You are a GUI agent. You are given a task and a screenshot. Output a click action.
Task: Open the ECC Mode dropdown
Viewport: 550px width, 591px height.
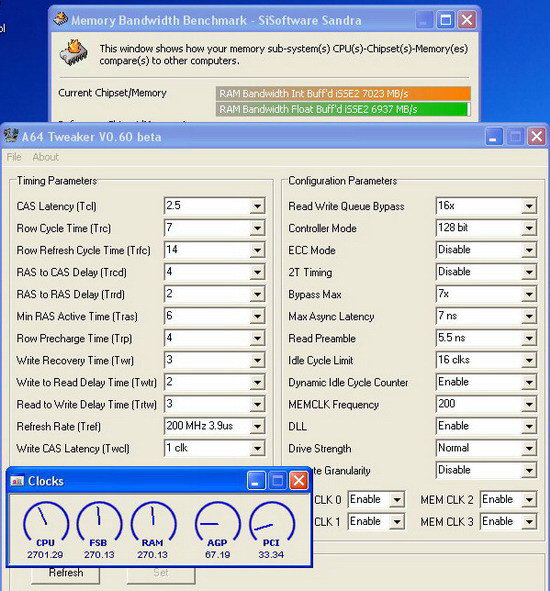tap(529, 250)
